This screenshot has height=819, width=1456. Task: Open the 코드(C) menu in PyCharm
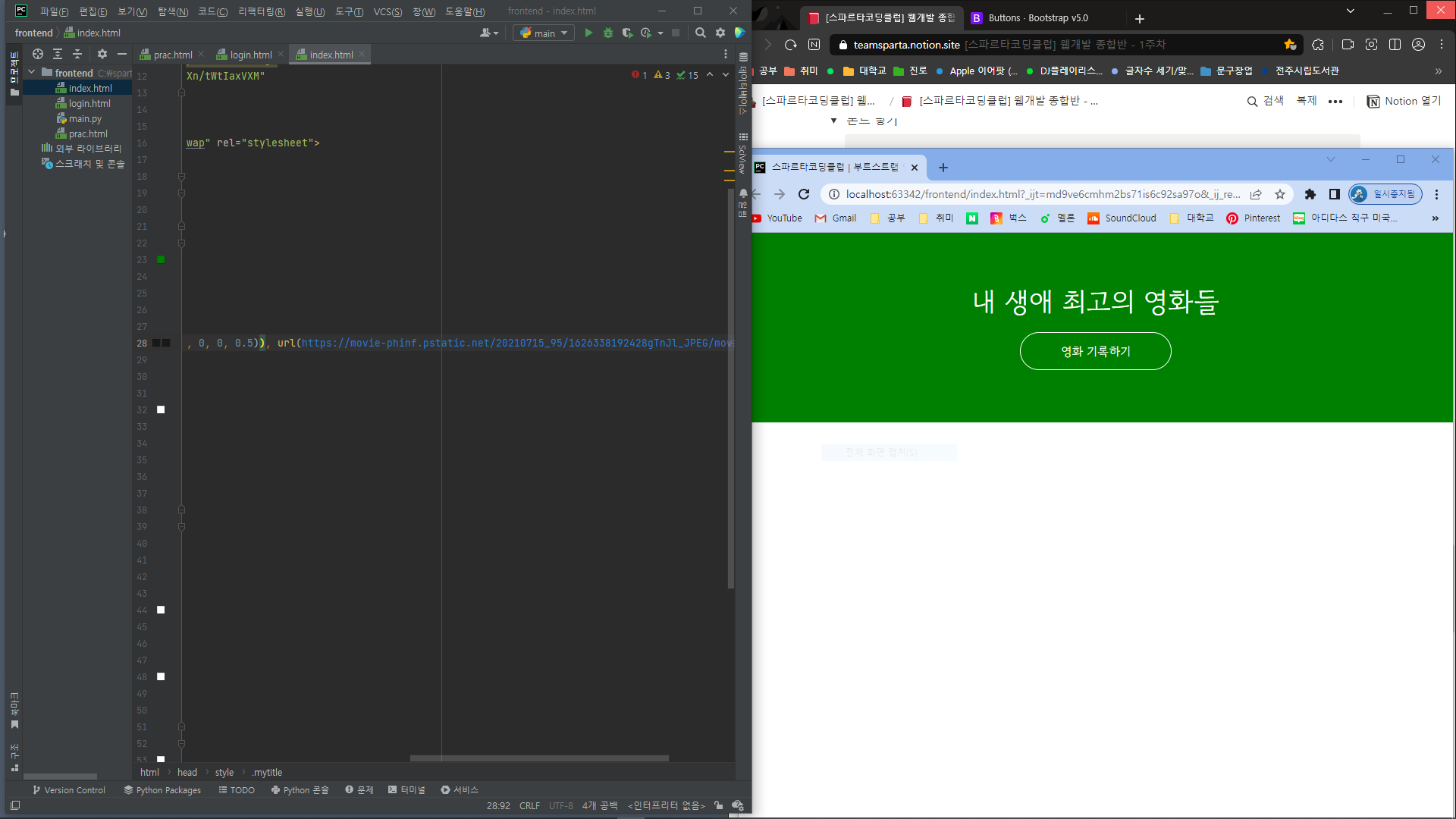click(x=212, y=11)
